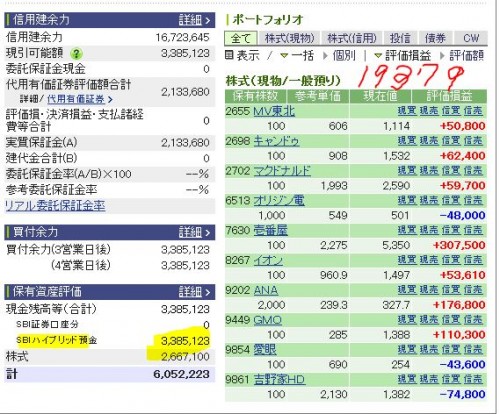This screenshot has height=414, width=500.
Task: Open 詳細 for 信用建余力 panel
Action: point(194,20)
